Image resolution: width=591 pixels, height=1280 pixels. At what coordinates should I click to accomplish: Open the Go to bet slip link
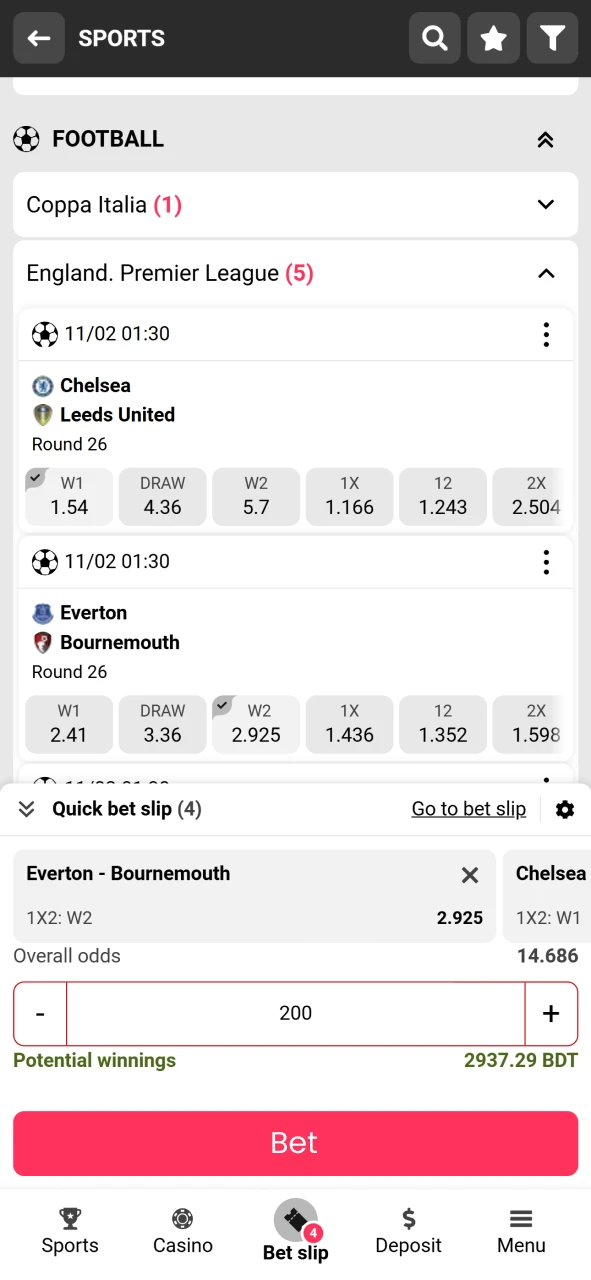(x=469, y=808)
